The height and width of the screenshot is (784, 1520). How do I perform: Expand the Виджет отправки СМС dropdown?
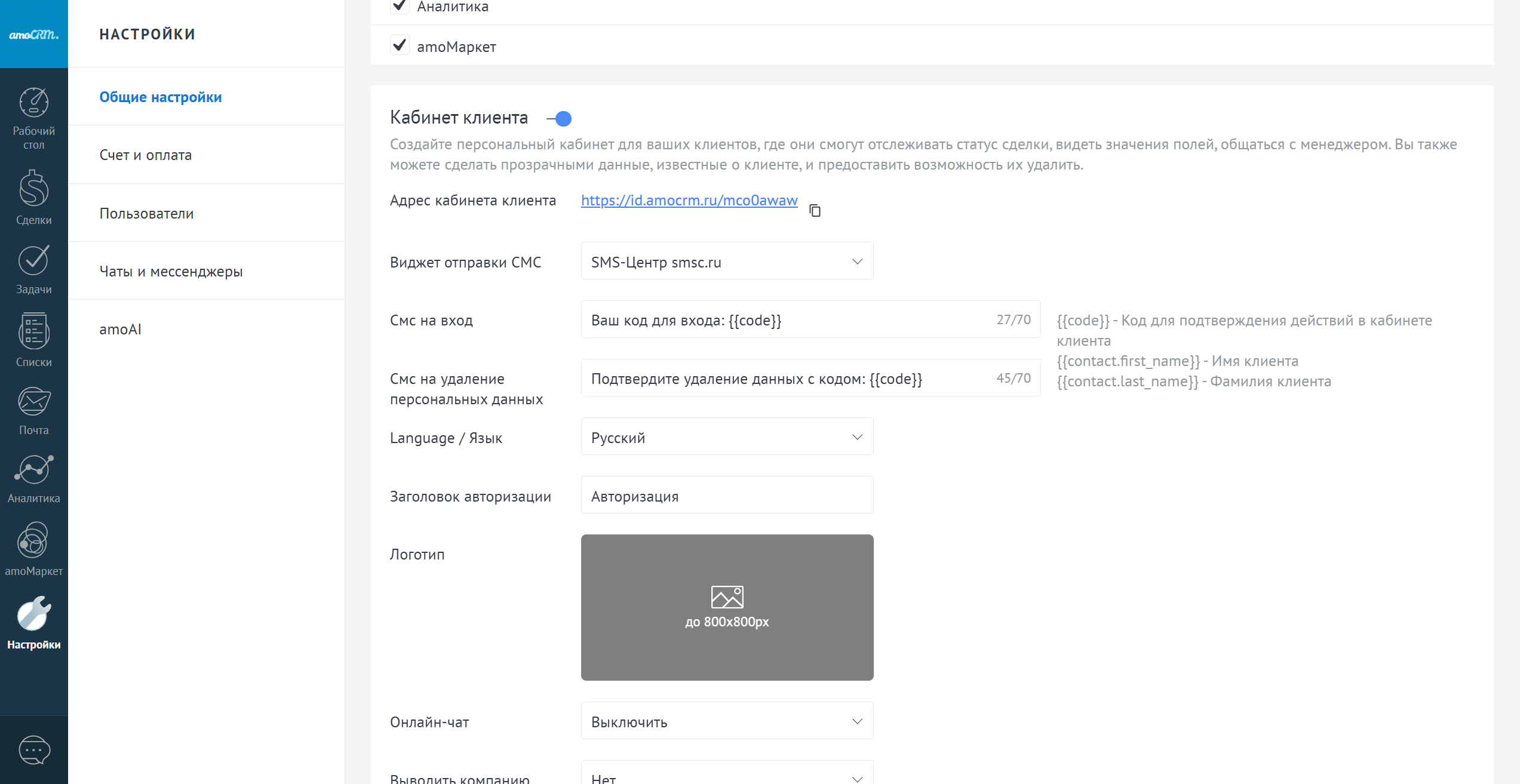pyautogui.click(x=727, y=261)
